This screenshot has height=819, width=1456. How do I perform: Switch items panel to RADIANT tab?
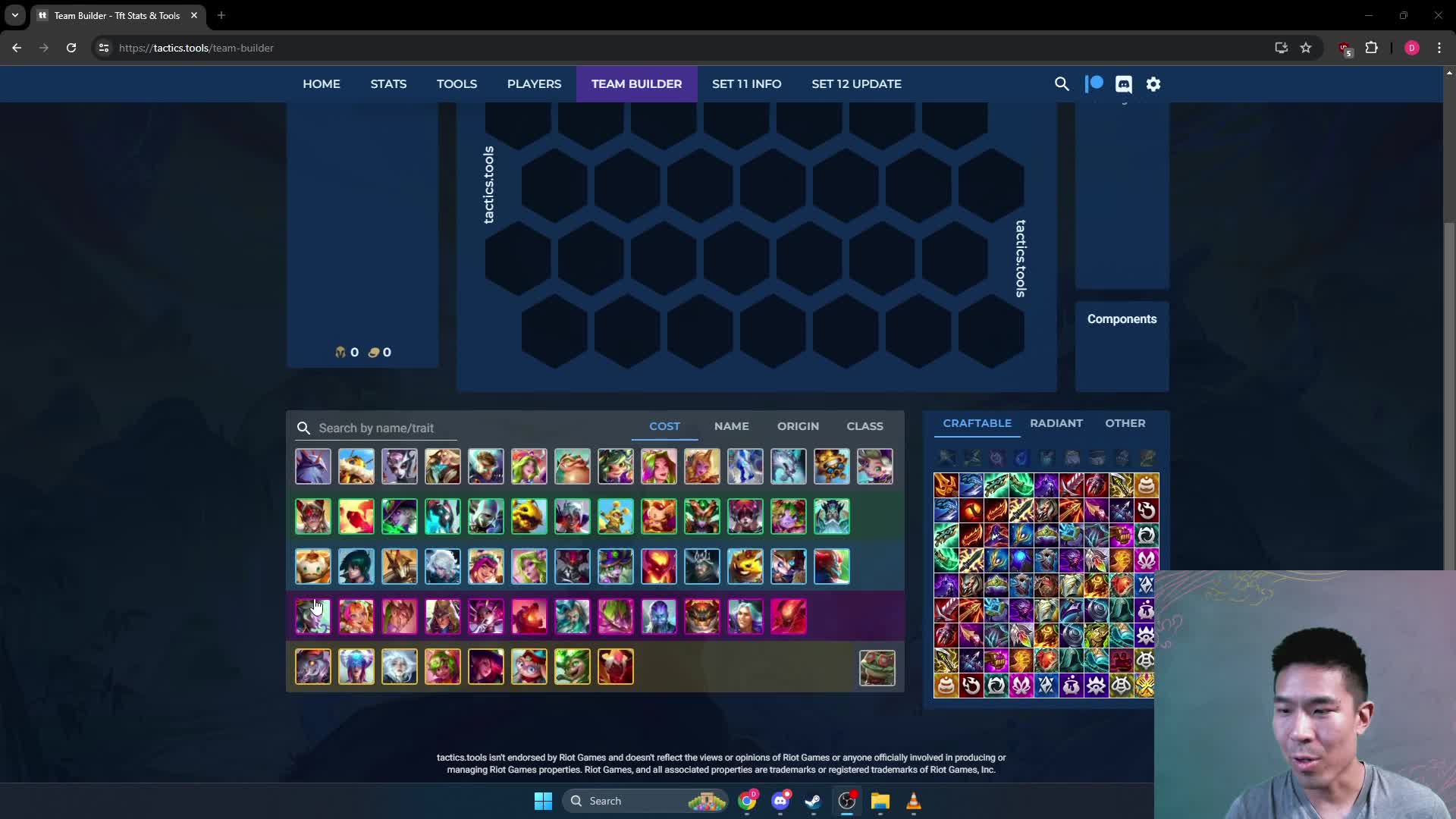tap(1056, 423)
